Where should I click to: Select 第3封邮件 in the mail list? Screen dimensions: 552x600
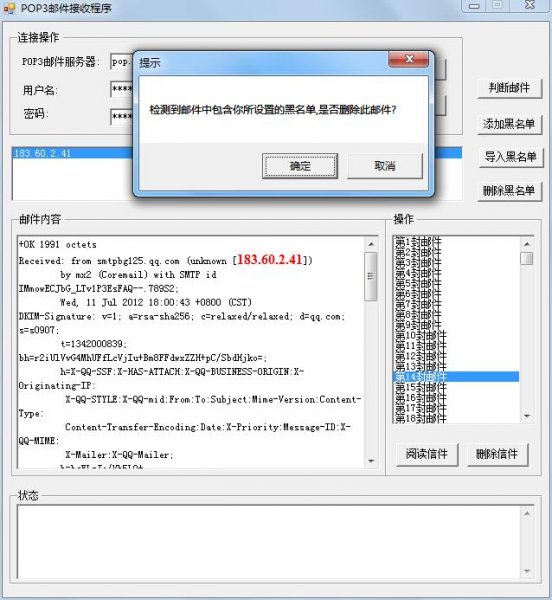click(418, 263)
